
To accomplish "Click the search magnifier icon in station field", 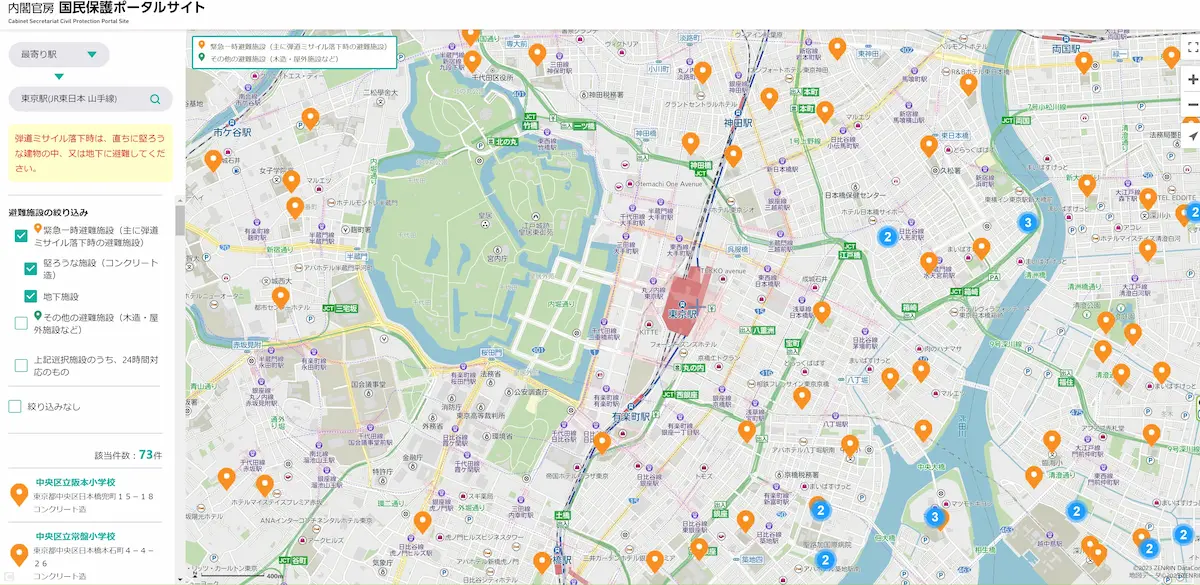I will tap(155, 99).
